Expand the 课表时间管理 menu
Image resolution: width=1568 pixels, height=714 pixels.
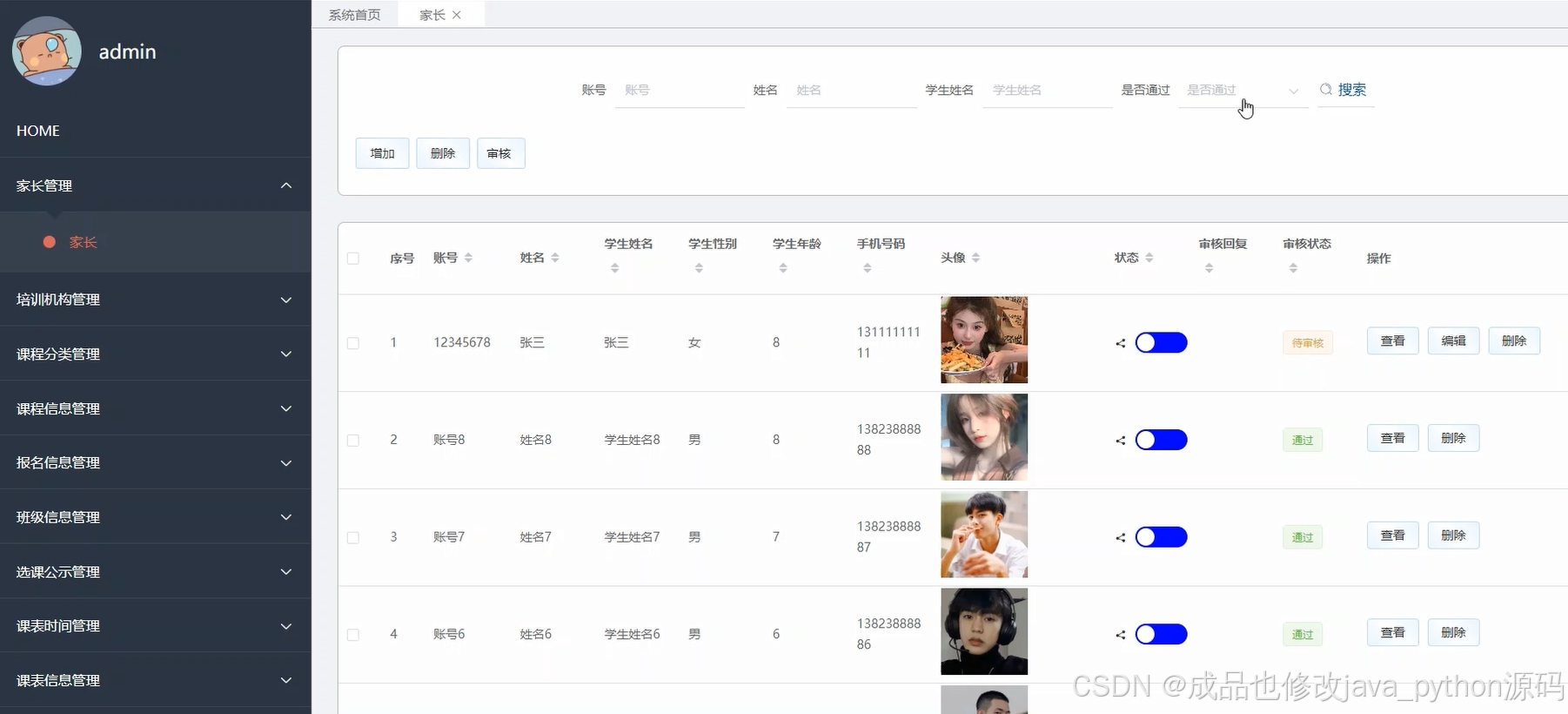point(156,626)
